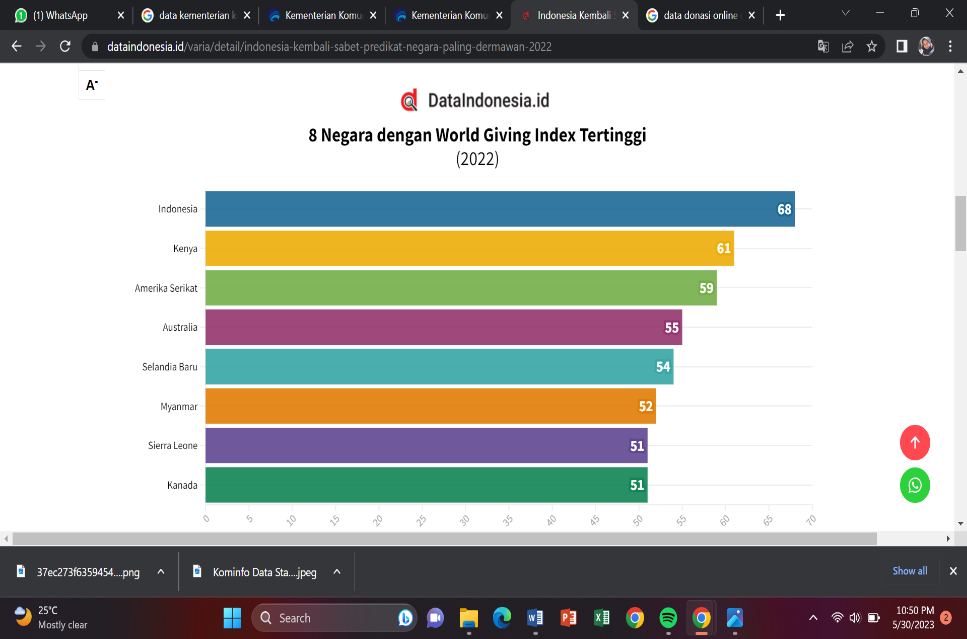Click the Indonesia bar in the chart

click(x=499, y=209)
